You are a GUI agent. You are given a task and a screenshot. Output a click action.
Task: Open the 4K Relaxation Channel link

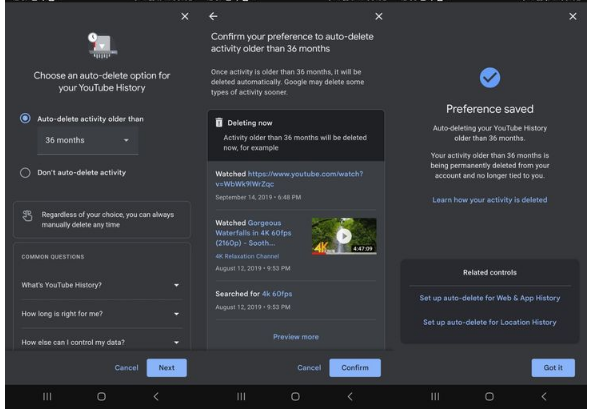pos(247,256)
